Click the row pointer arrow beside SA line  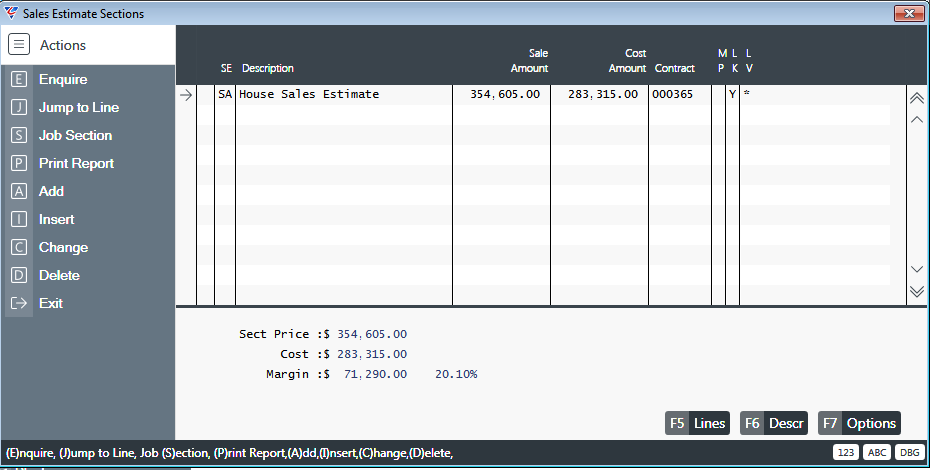186,95
